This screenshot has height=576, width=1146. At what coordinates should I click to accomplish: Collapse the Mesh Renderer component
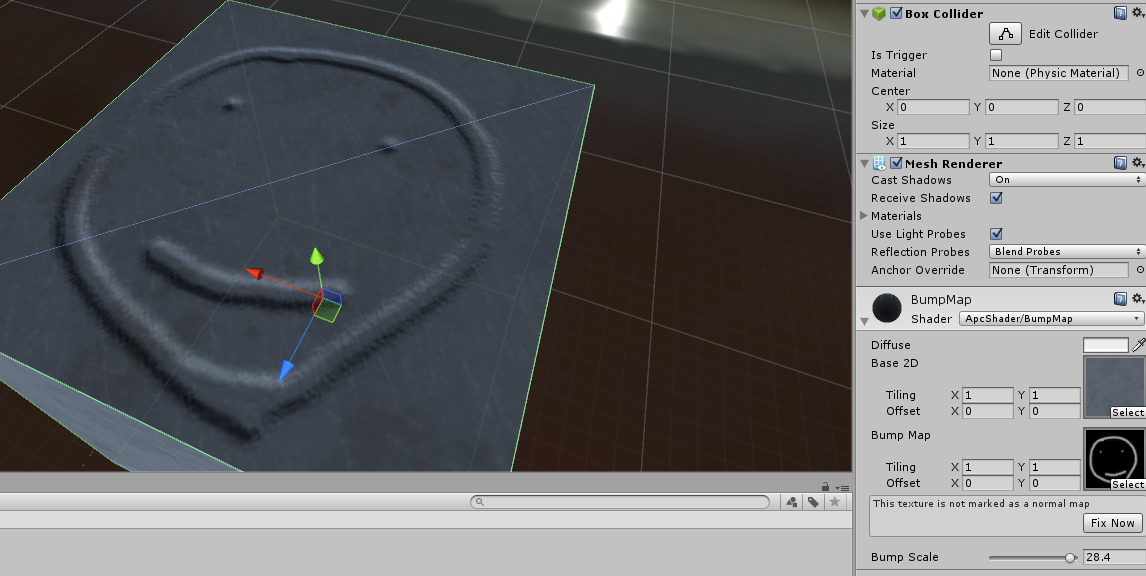(x=865, y=163)
